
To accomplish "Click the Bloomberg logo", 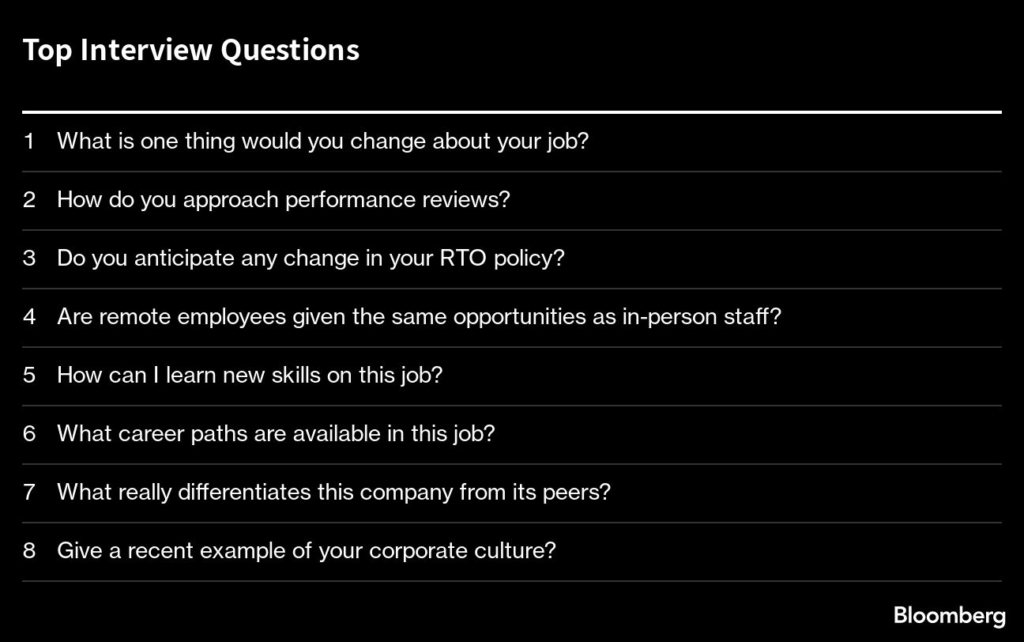I will pos(949,615).
